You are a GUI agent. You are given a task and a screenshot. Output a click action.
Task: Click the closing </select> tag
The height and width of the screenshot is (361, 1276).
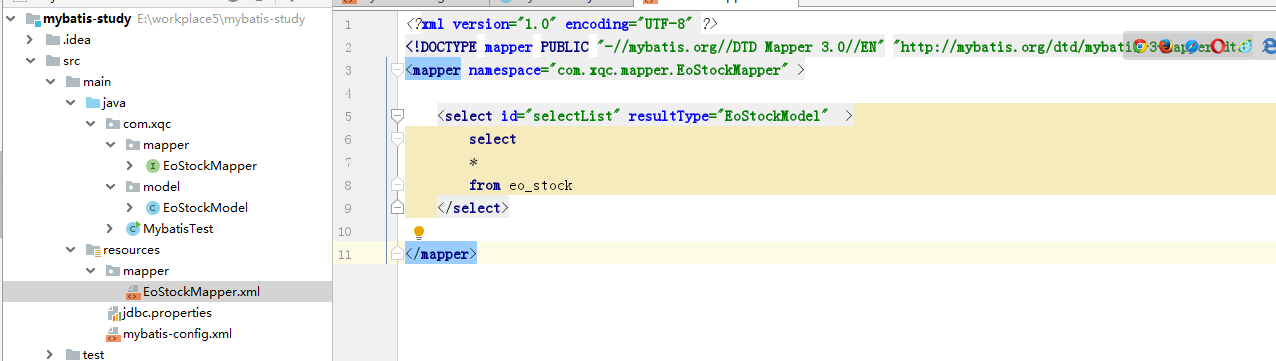pos(473,208)
